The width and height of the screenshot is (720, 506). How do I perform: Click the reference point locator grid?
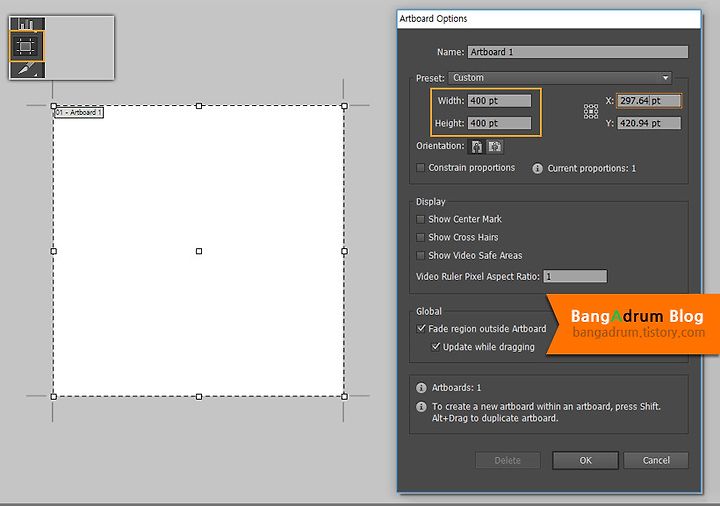click(591, 111)
